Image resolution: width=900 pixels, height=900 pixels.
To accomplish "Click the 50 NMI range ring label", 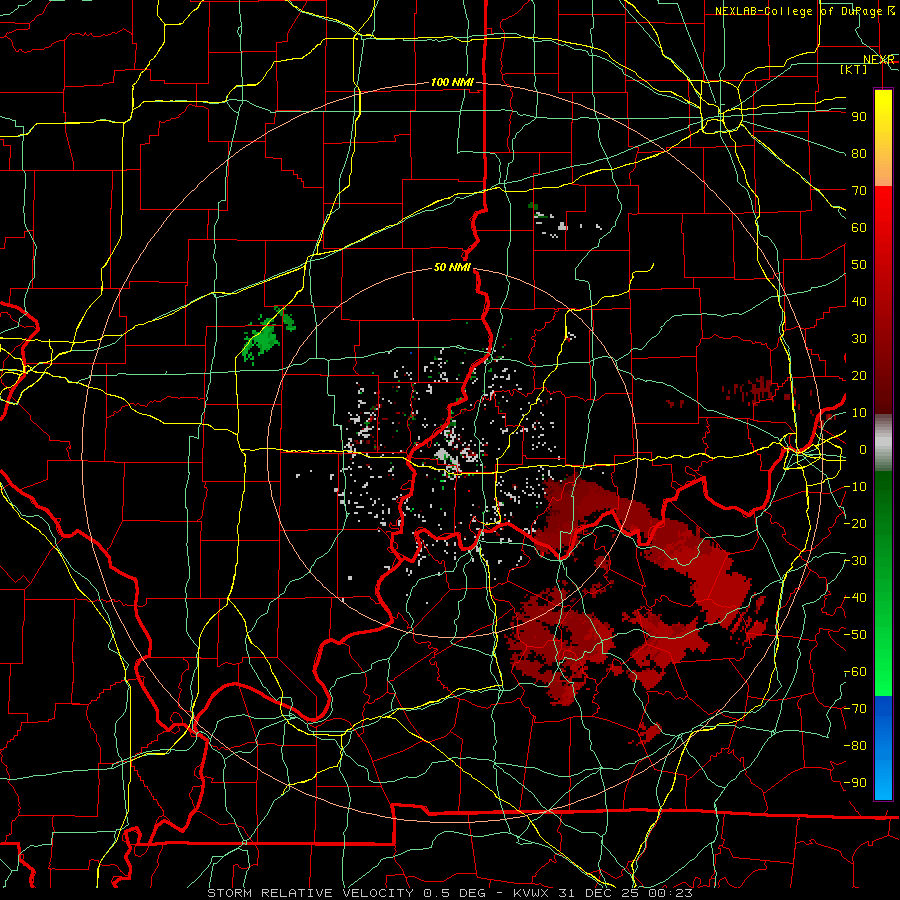I will coord(452,267).
